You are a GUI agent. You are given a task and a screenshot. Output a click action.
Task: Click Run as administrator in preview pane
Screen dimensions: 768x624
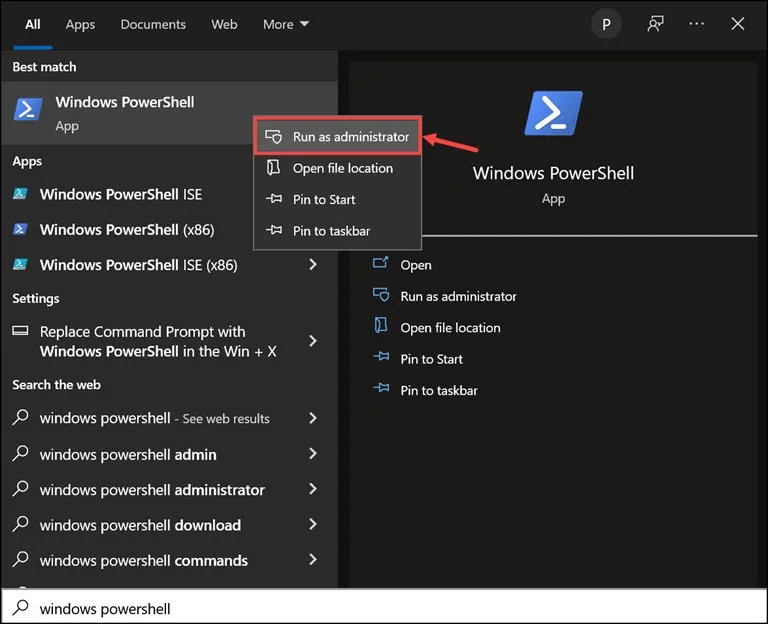(458, 296)
